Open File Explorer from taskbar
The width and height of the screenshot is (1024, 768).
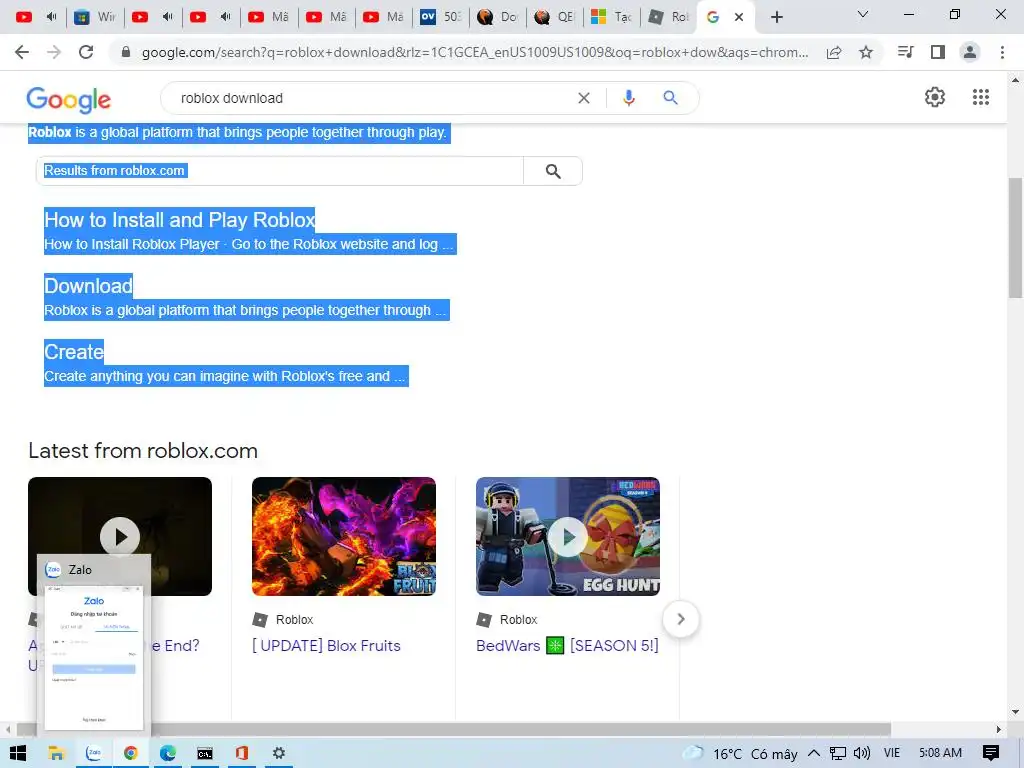point(56,753)
